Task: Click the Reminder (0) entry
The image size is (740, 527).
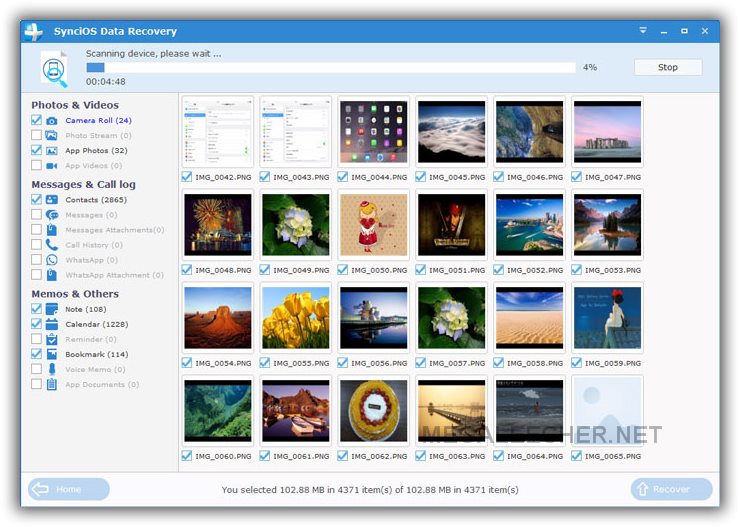Action: (91, 340)
